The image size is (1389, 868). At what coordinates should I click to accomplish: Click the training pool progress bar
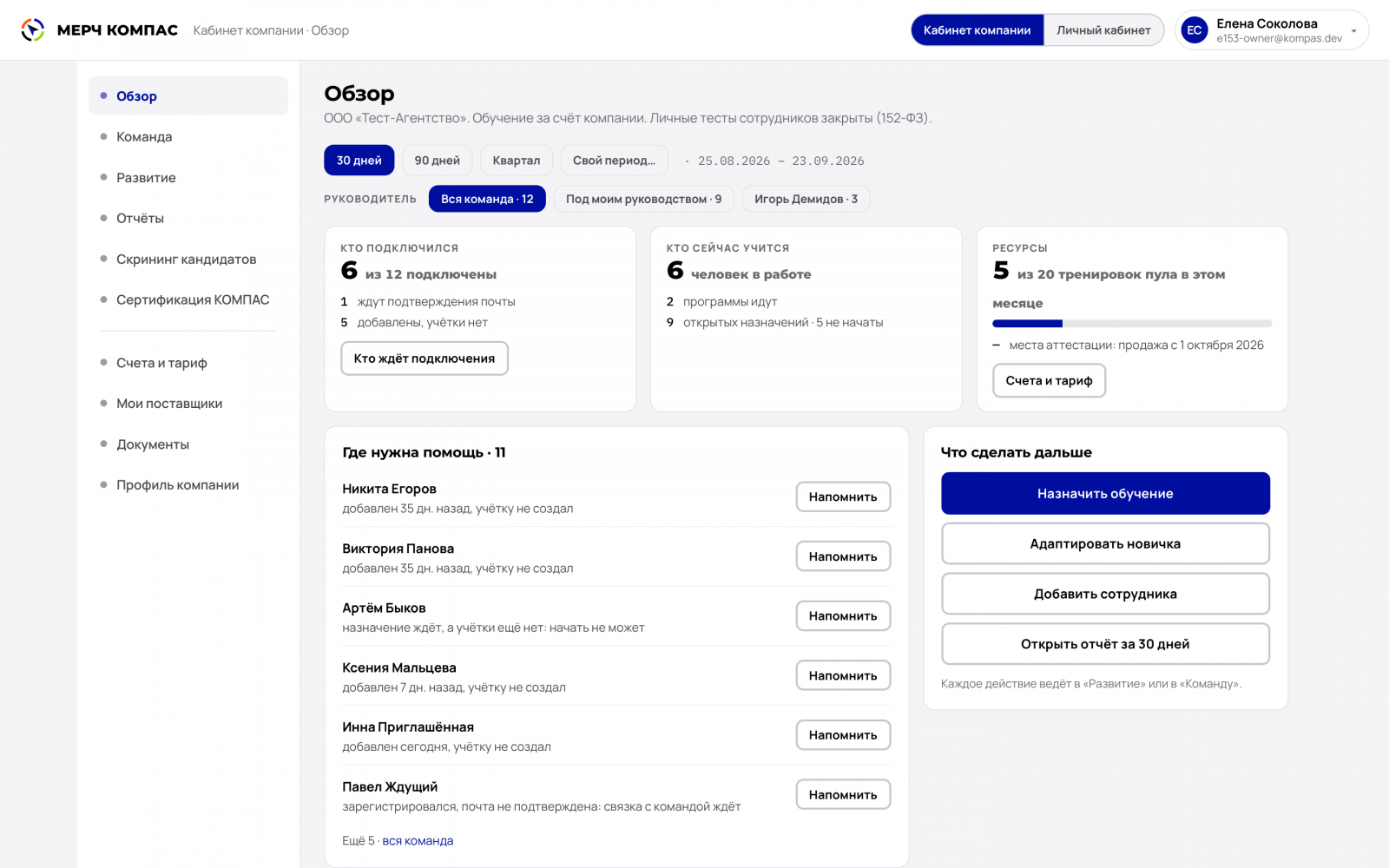(x=1132, y=324)
